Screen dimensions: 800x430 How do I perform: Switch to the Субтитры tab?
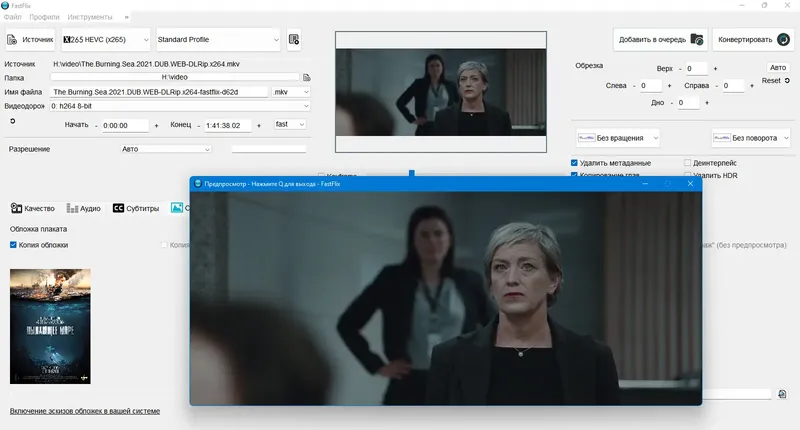(136, 208)
